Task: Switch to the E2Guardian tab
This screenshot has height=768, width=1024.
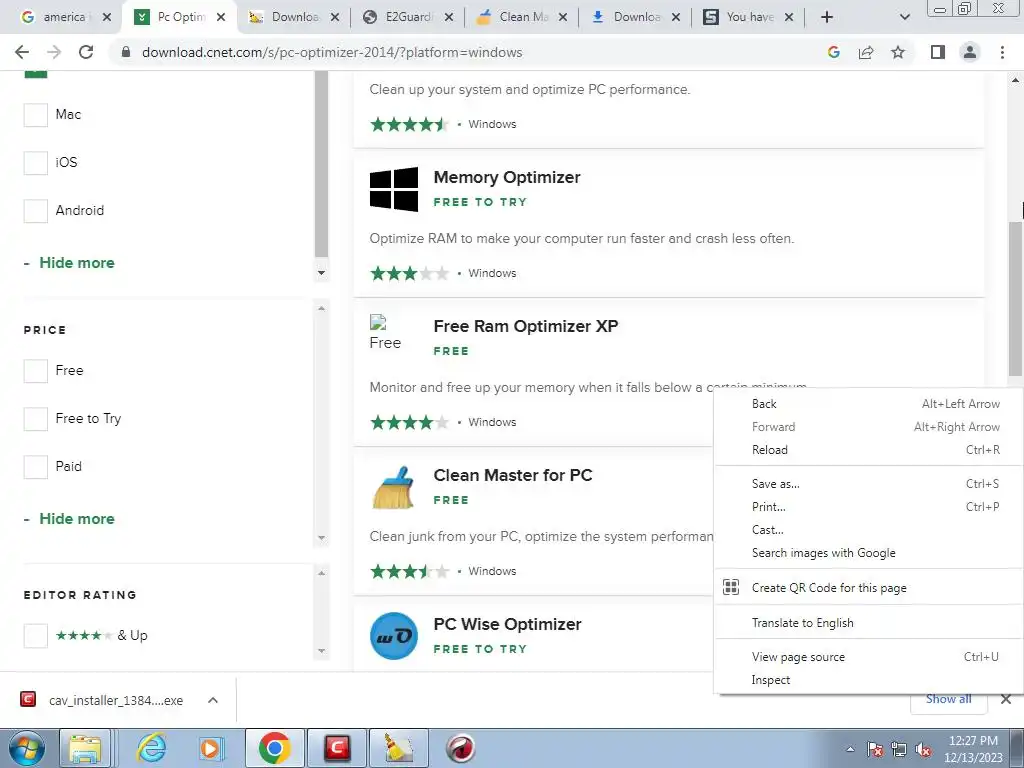Action: coord(406,17)
